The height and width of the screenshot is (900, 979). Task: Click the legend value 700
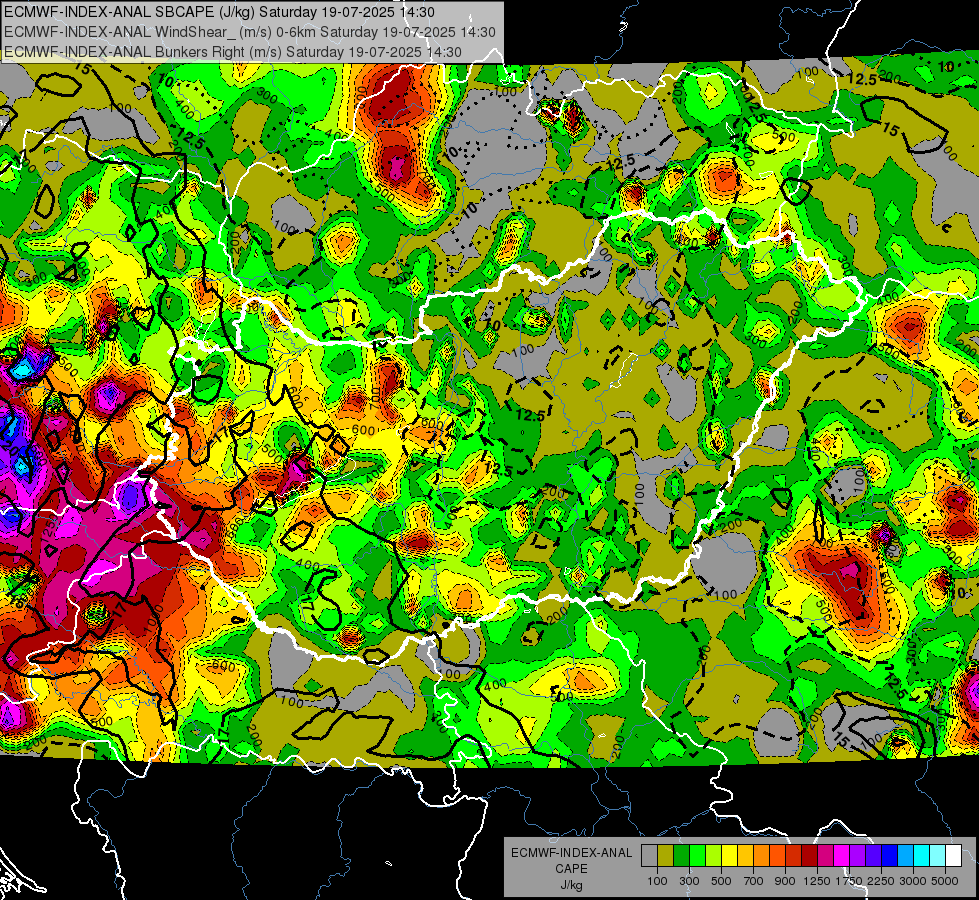(754, 881)
